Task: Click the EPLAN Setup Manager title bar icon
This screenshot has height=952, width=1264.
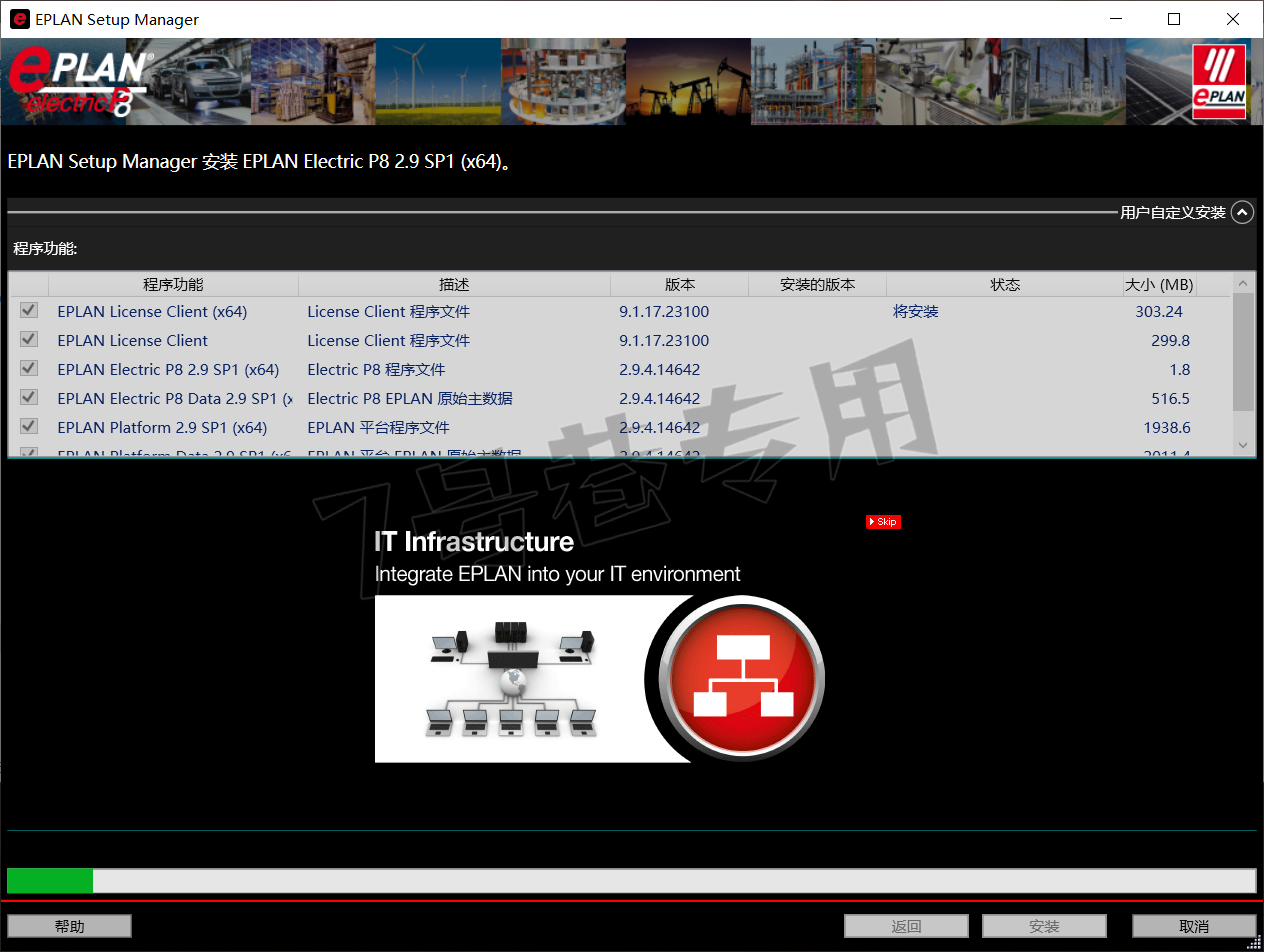Action: 19,19
